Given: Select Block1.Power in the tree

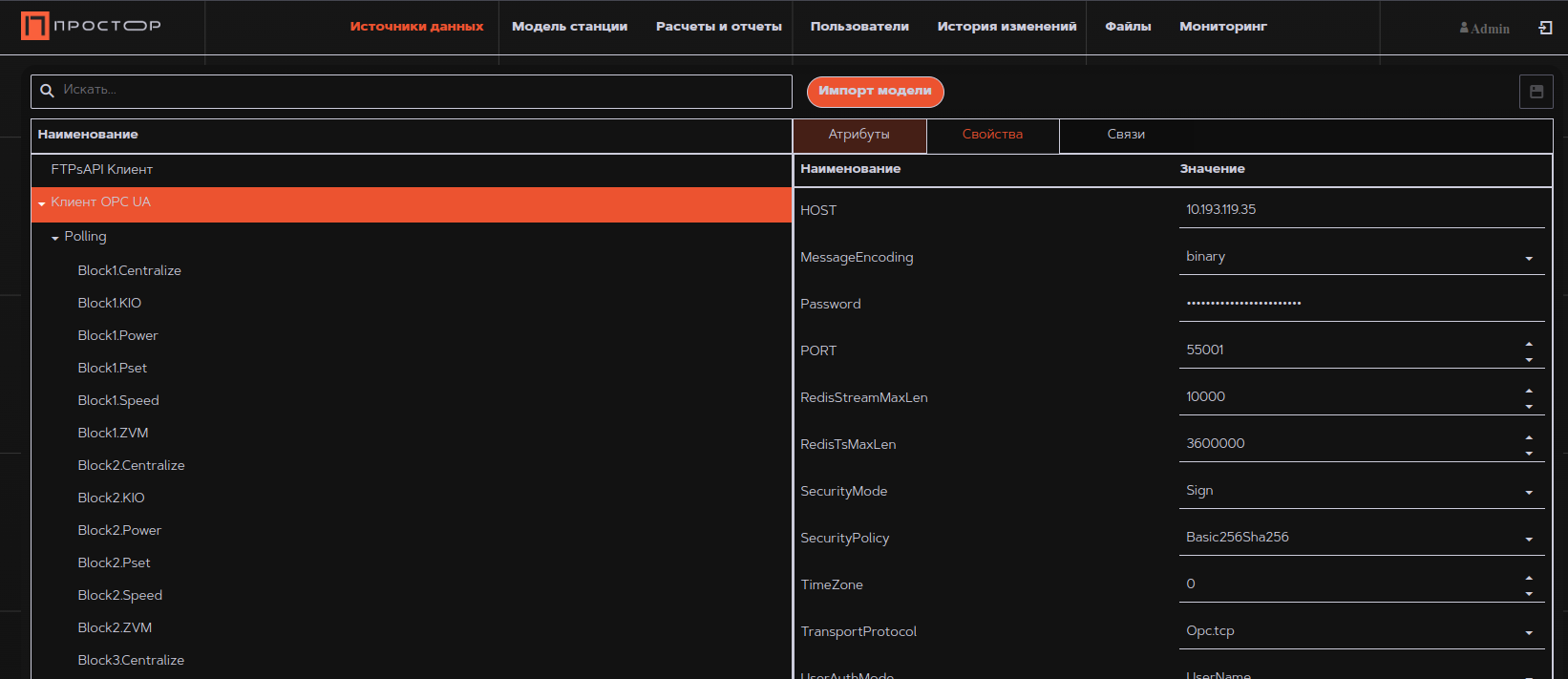Looking at the screenshot, I should pos(118,335).
